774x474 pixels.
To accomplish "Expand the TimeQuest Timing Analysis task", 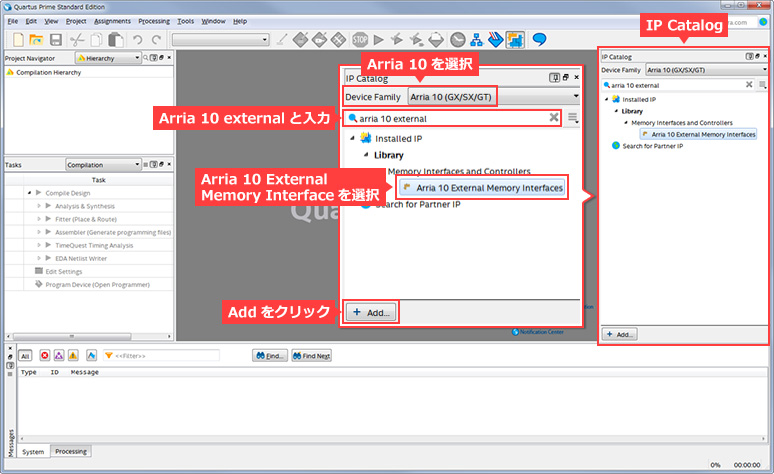I will pos(39,245).
